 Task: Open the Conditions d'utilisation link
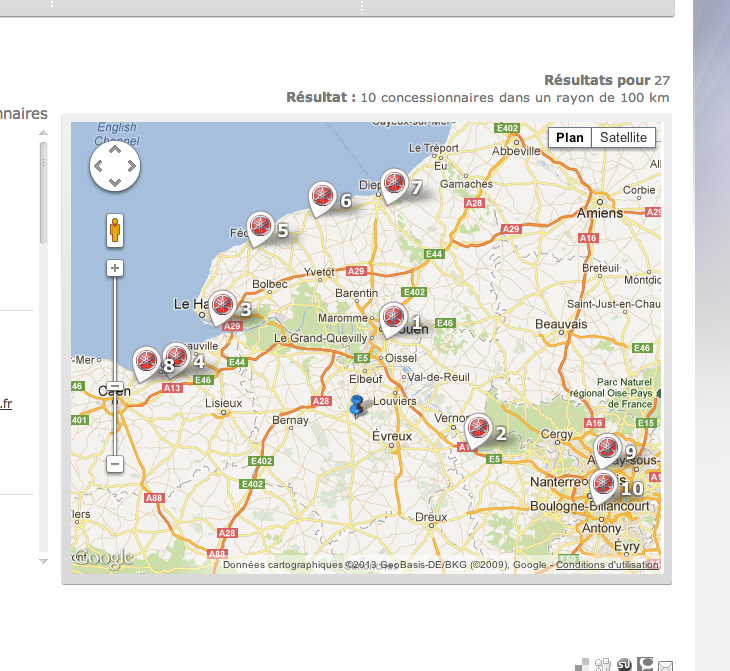[607, 565]
